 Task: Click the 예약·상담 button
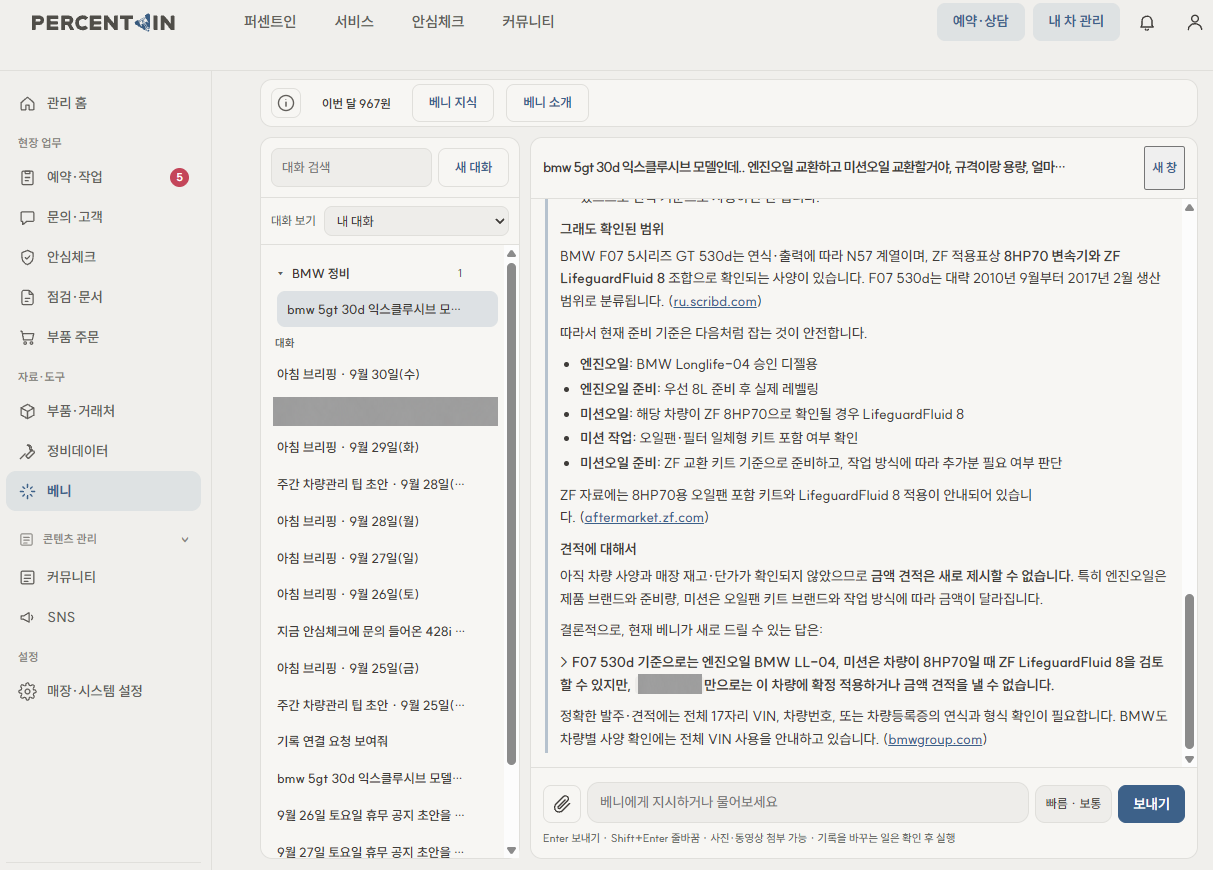tap(981, 21)
